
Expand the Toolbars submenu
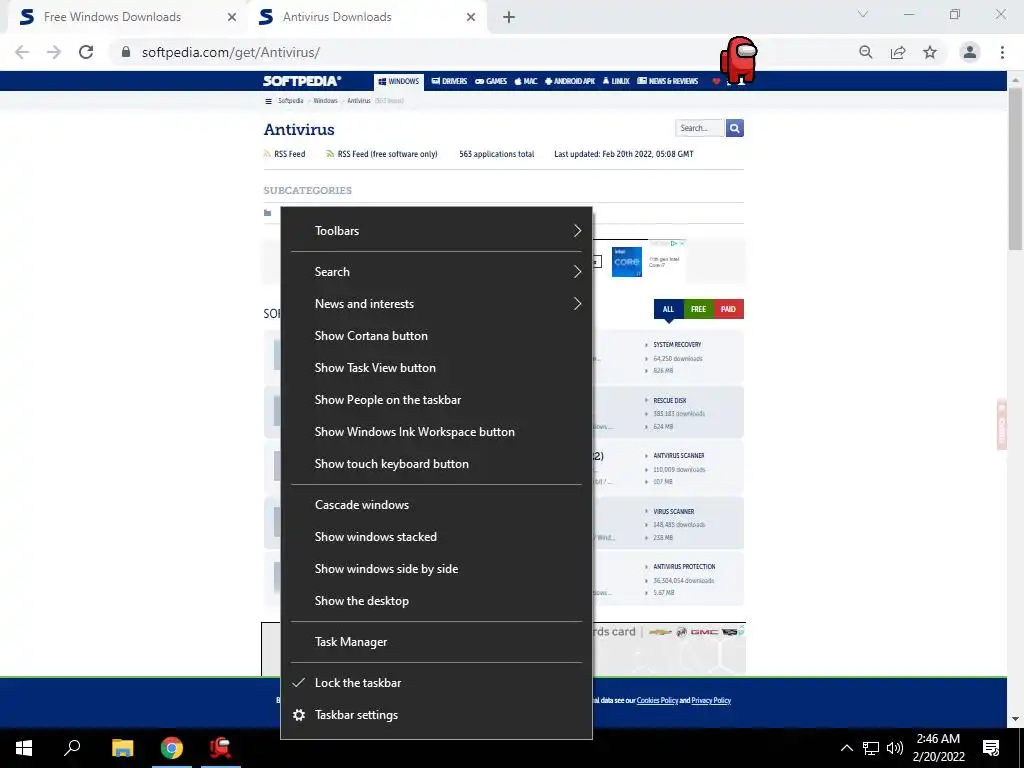[x=436, y=231]
